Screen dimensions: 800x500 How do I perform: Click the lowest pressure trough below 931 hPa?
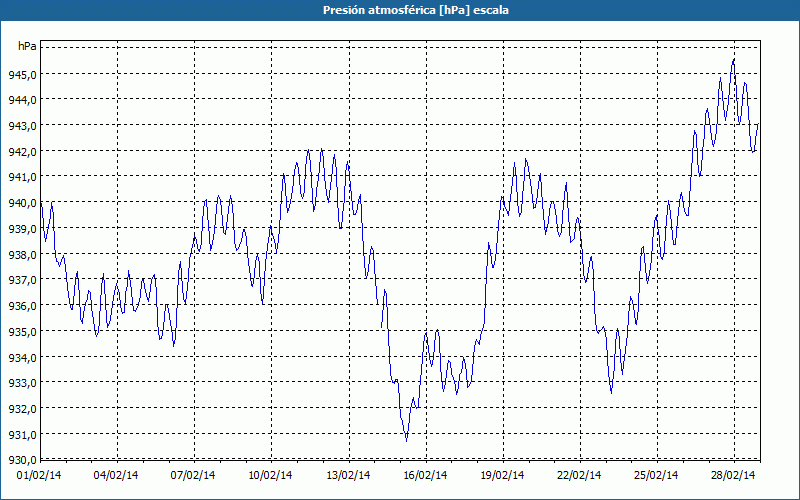406,440
